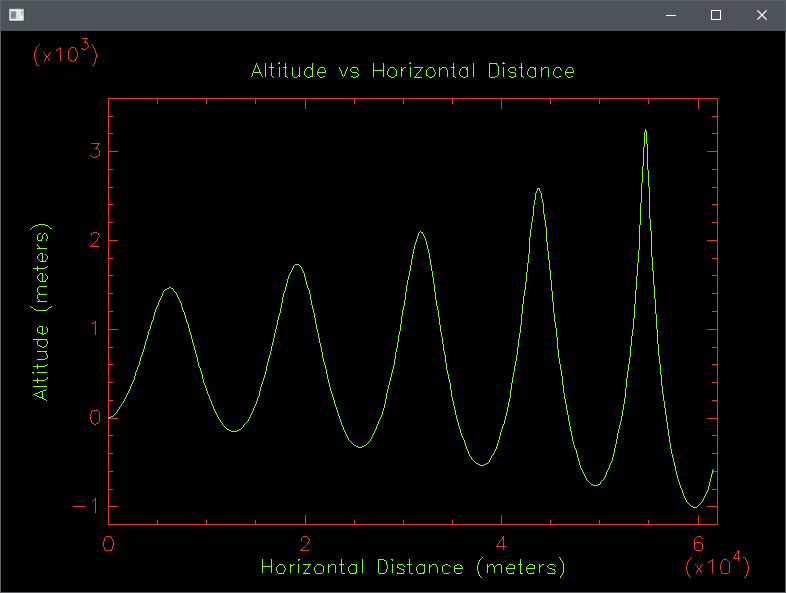Click the curve's third peak near altitude 2
The width and height of the screenshot is (786, 593).
tap(421, 232)
